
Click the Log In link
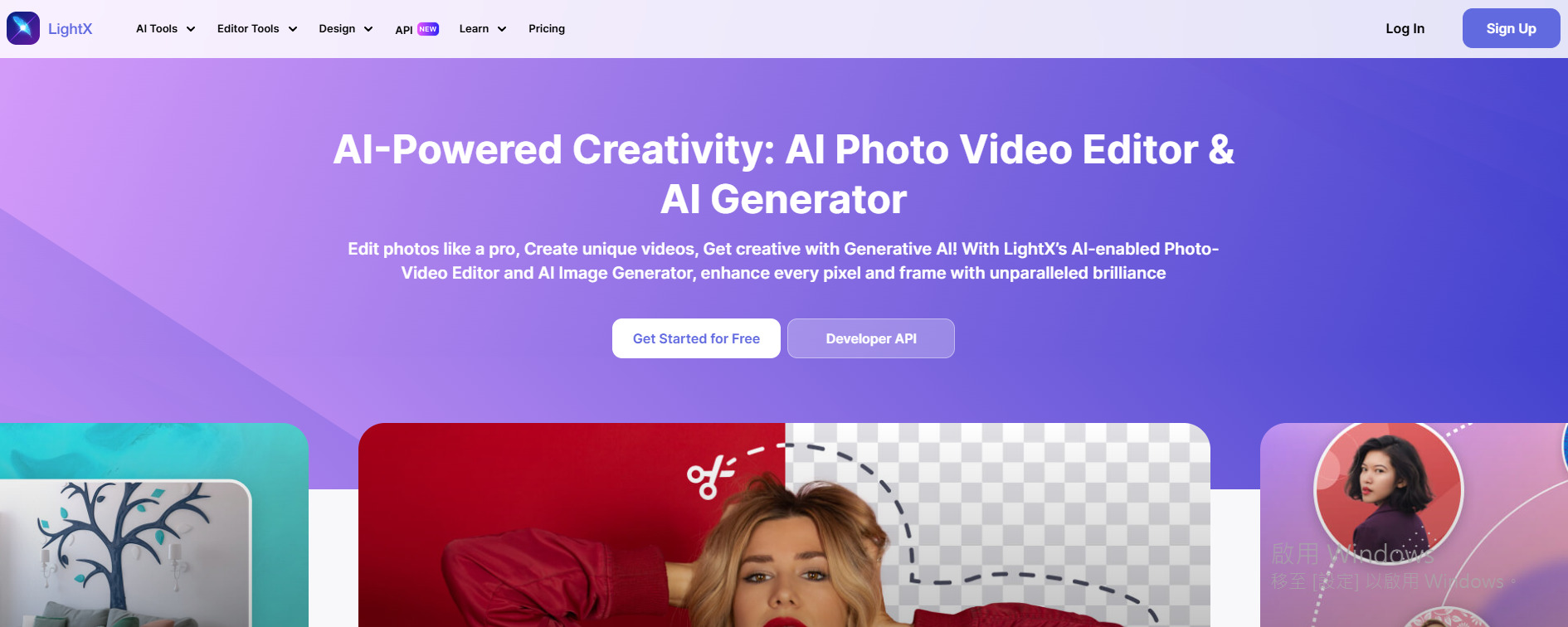pos(1405,28)
